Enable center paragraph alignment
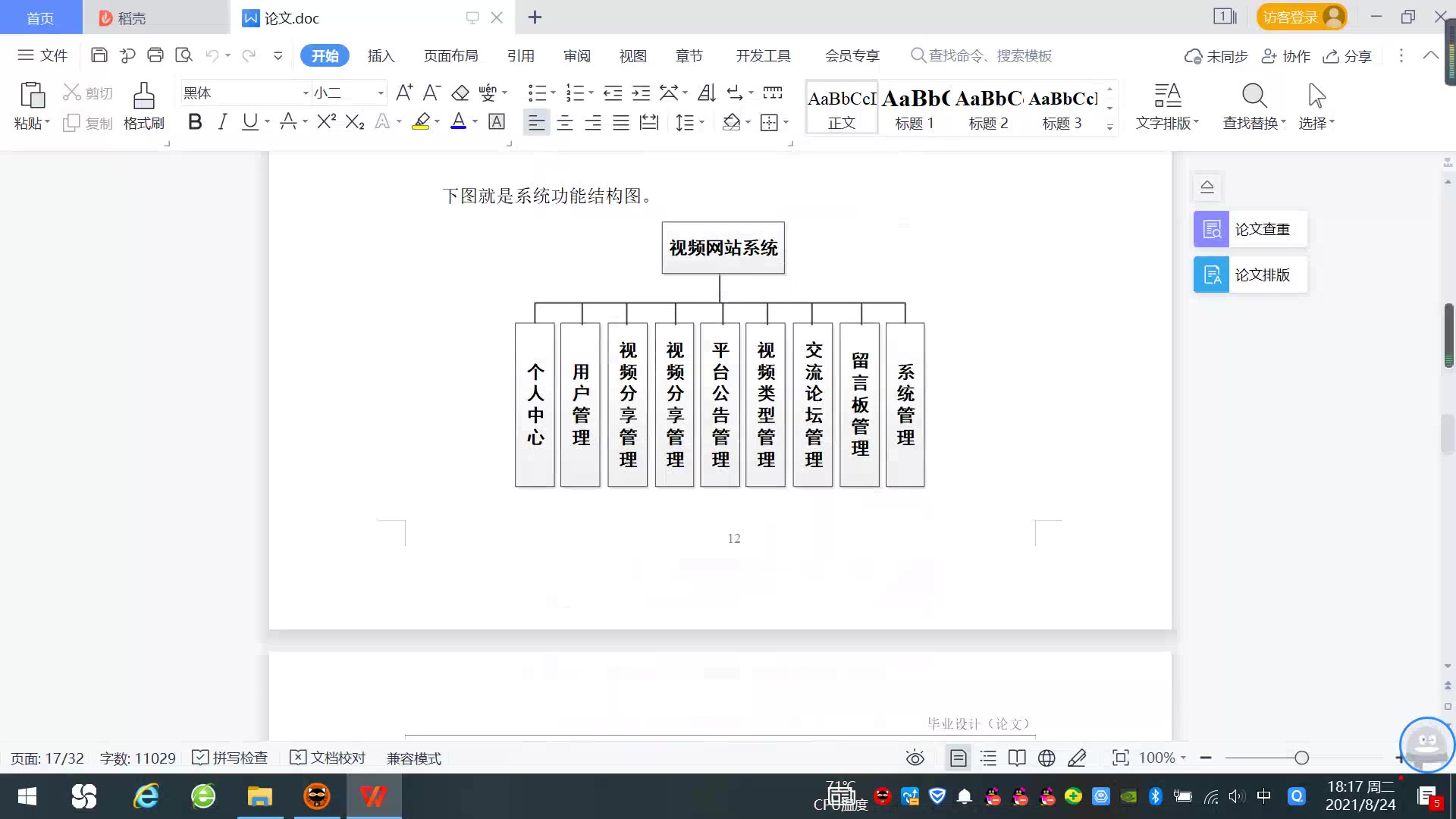The height and width of the screenshot is (819, 1456). pos(565,122)
